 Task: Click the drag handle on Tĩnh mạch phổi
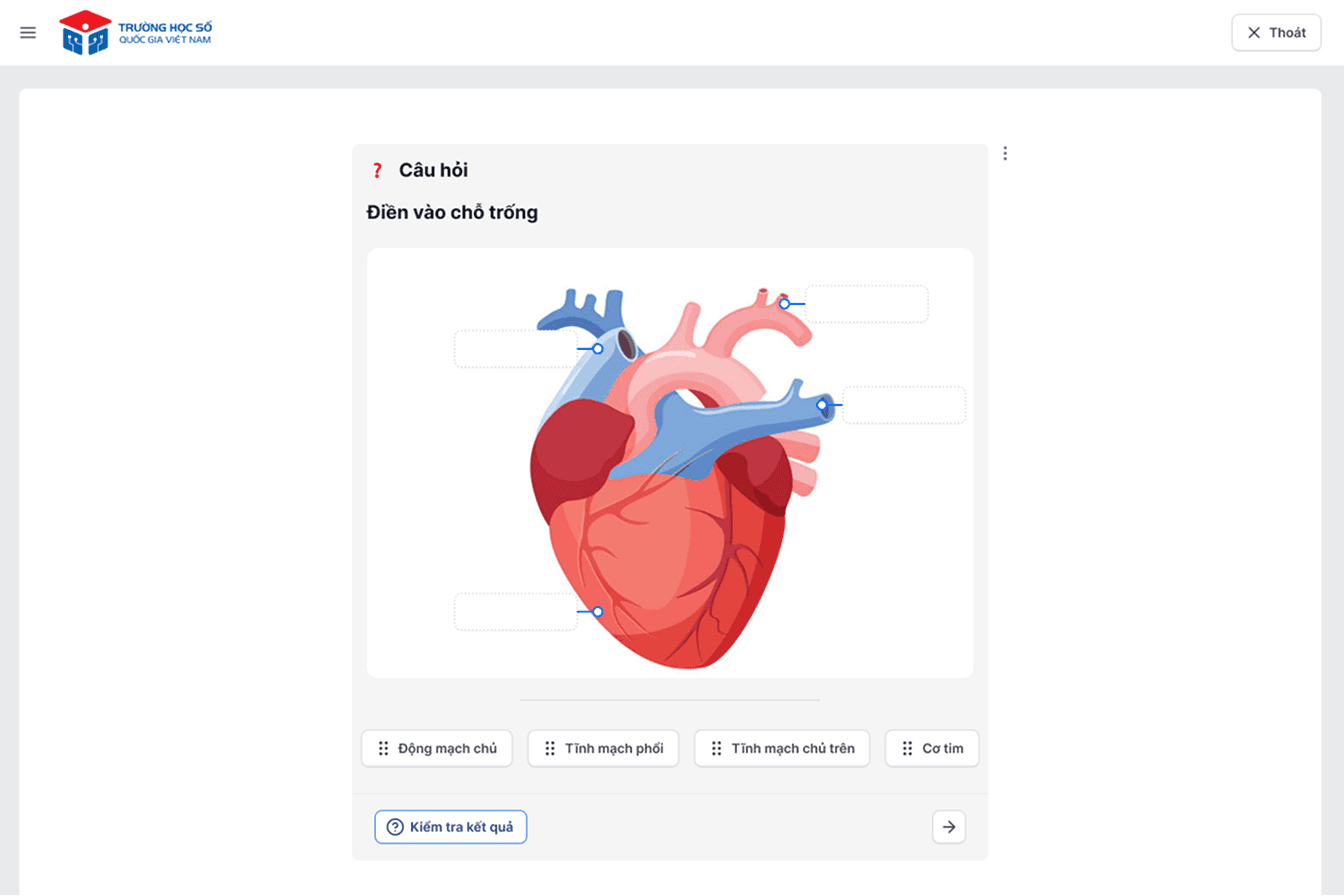click(550, 748)
